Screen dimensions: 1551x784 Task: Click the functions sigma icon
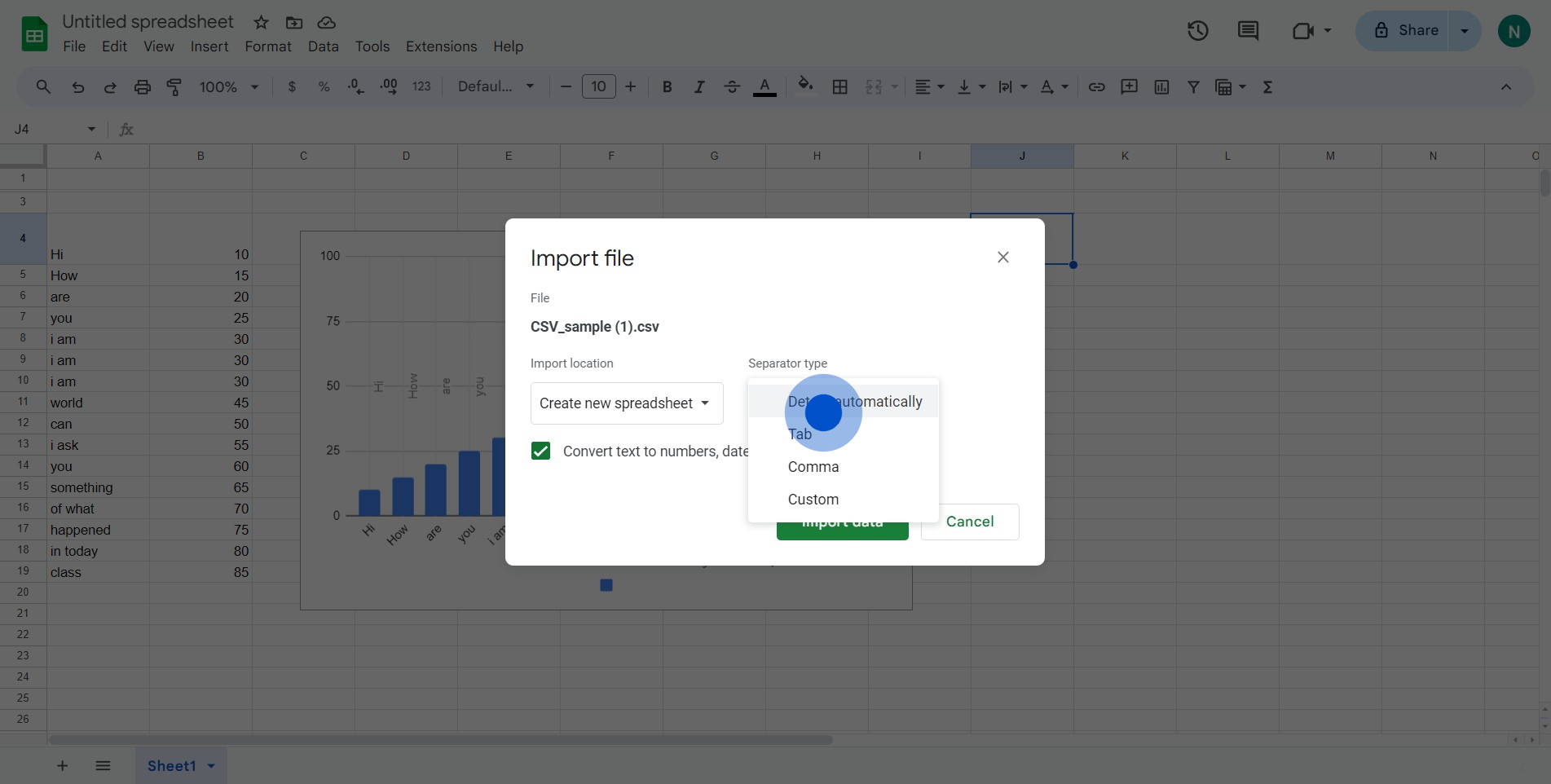point(1267,87)
